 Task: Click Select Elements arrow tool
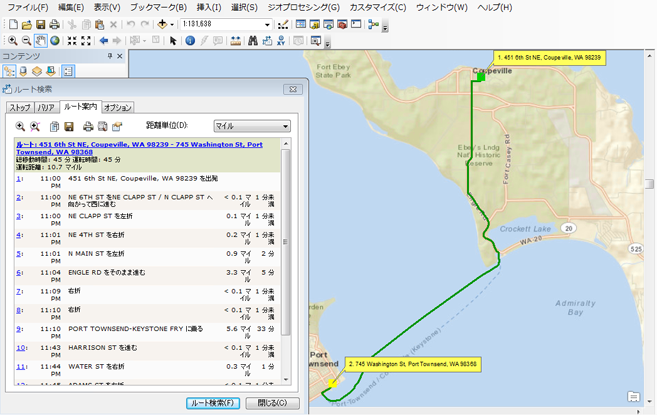coord(173,41)
